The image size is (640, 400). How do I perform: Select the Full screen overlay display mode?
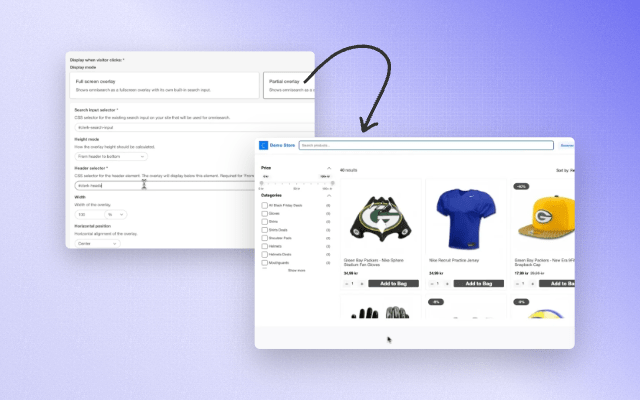pyautogui.click(x=164, y=85)
